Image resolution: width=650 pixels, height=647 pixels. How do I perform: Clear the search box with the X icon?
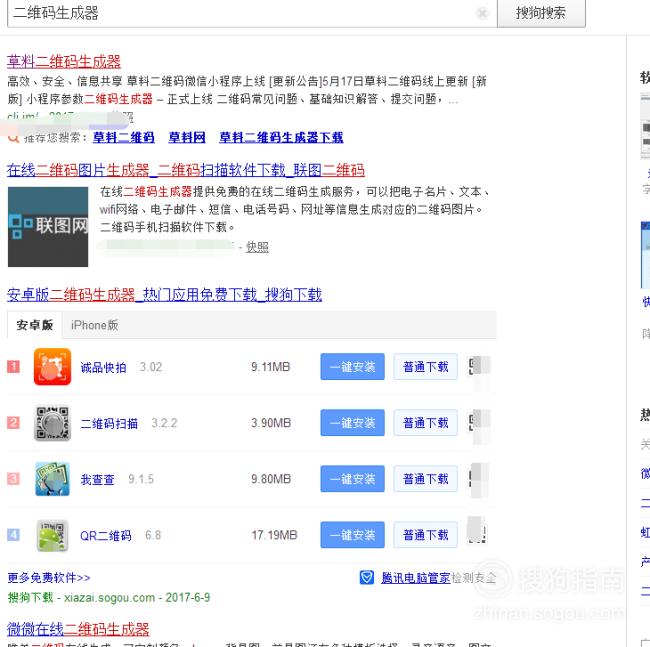(482, 13)
